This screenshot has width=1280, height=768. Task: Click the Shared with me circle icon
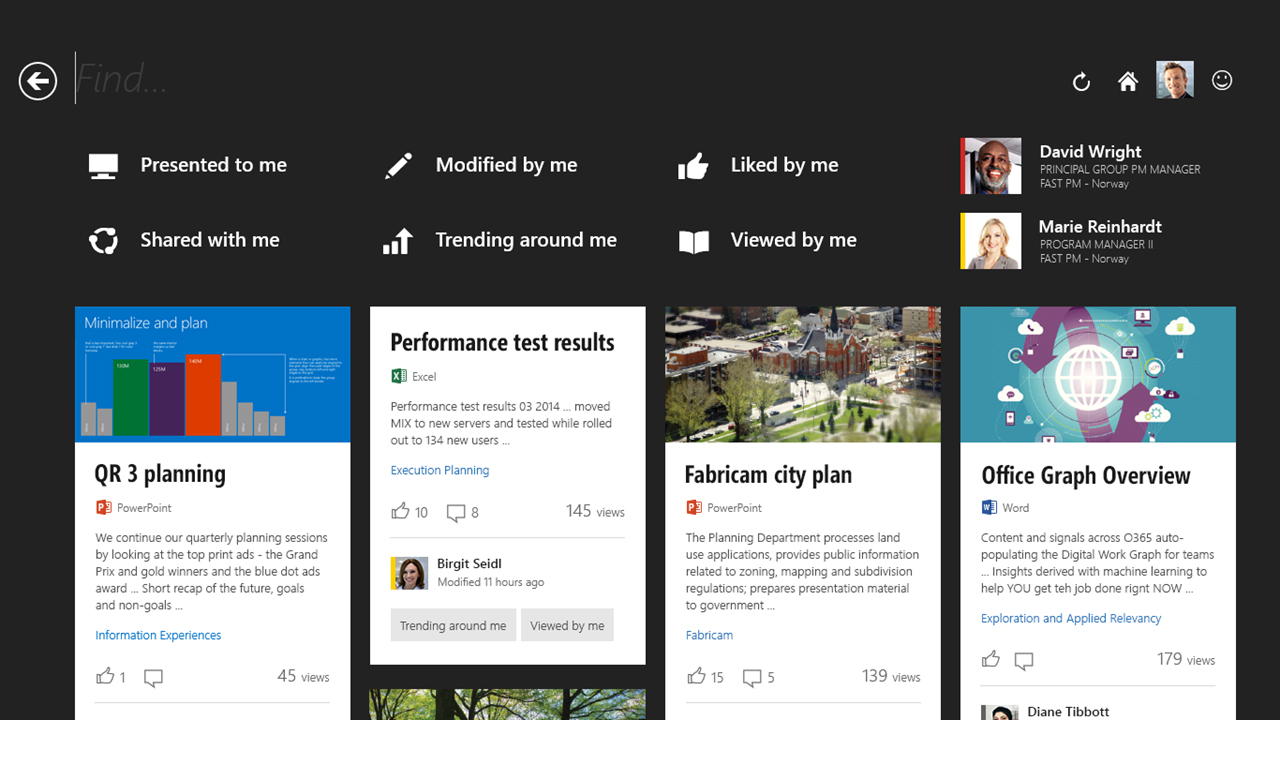103,241
